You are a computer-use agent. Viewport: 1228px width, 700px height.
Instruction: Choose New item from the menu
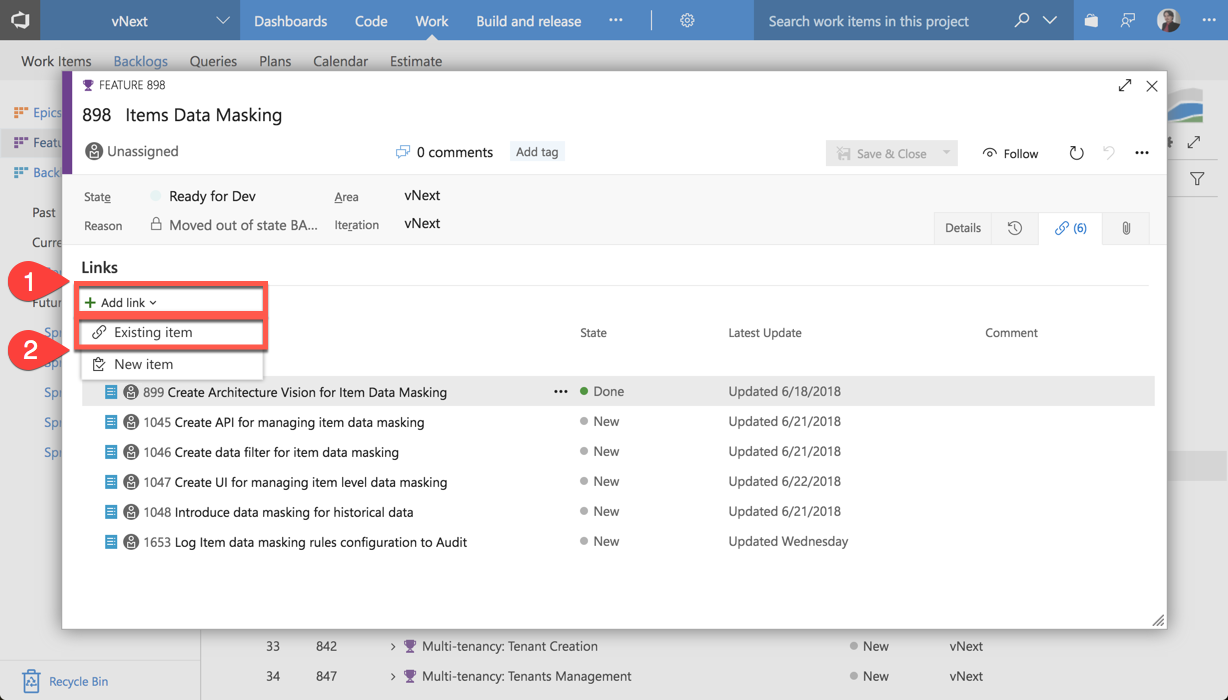(x=143, y=364)
